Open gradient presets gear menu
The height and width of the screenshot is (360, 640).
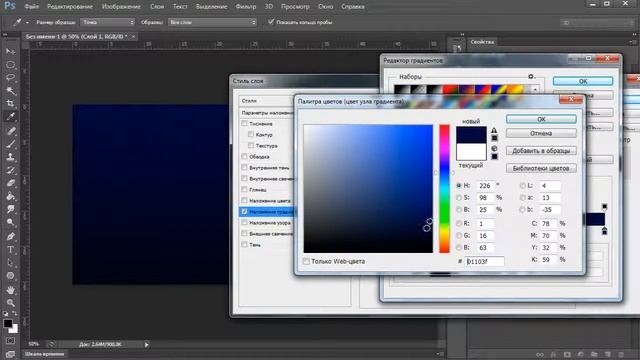tap(531, 76)
